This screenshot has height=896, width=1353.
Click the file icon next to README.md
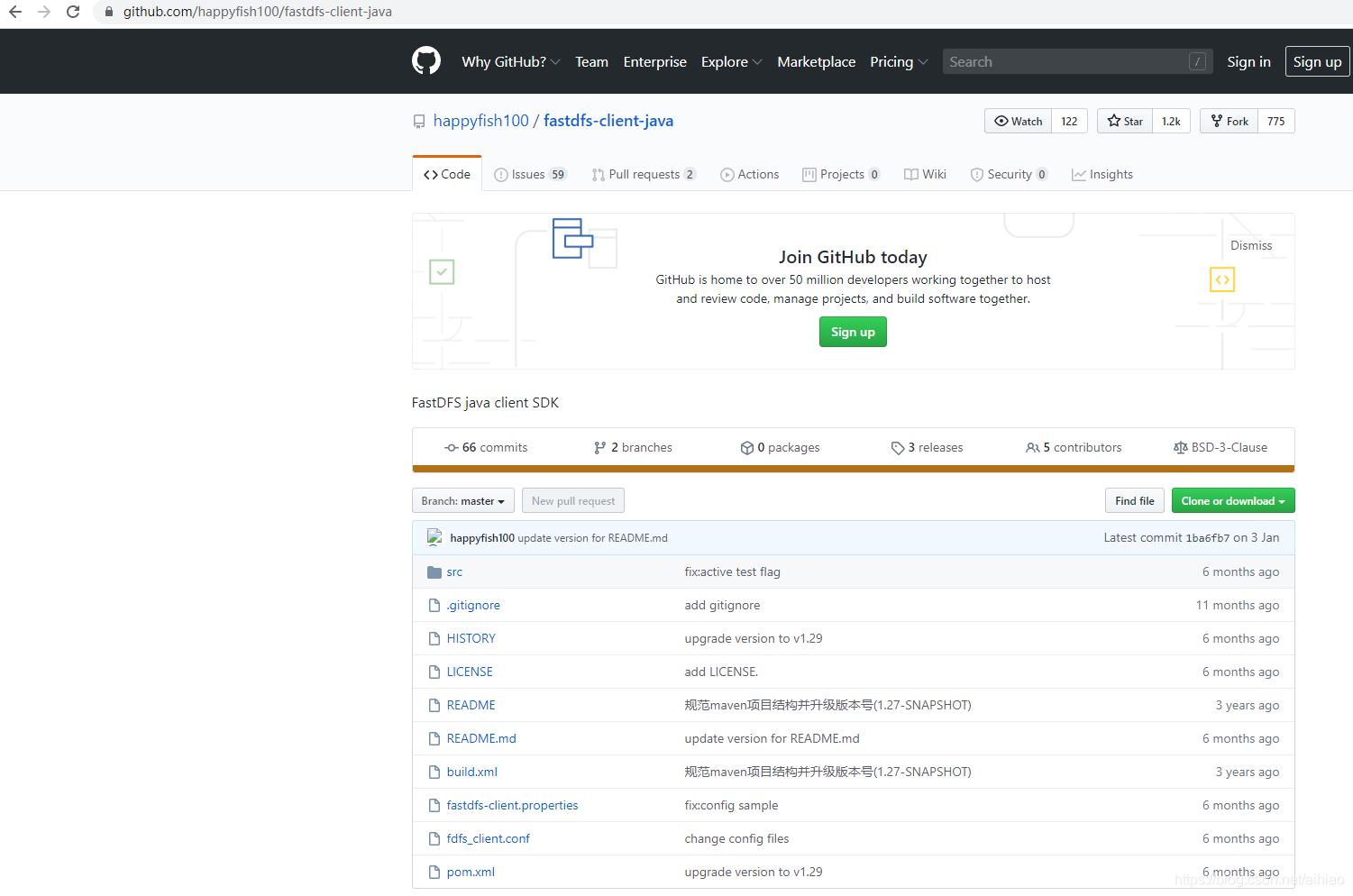434,739
